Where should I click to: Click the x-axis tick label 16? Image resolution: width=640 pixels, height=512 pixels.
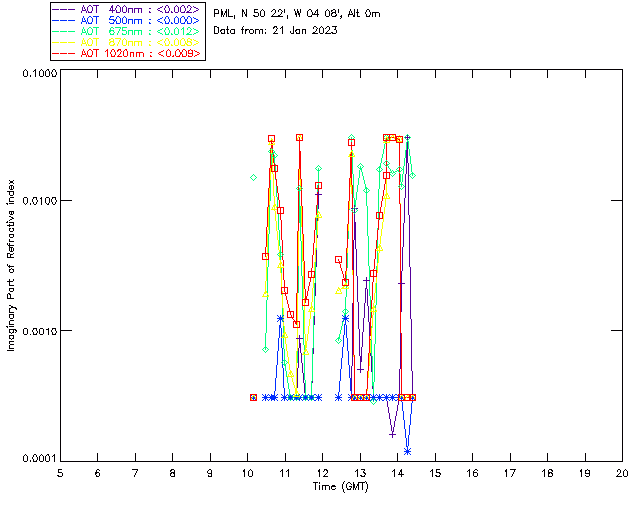click(472, 473)
